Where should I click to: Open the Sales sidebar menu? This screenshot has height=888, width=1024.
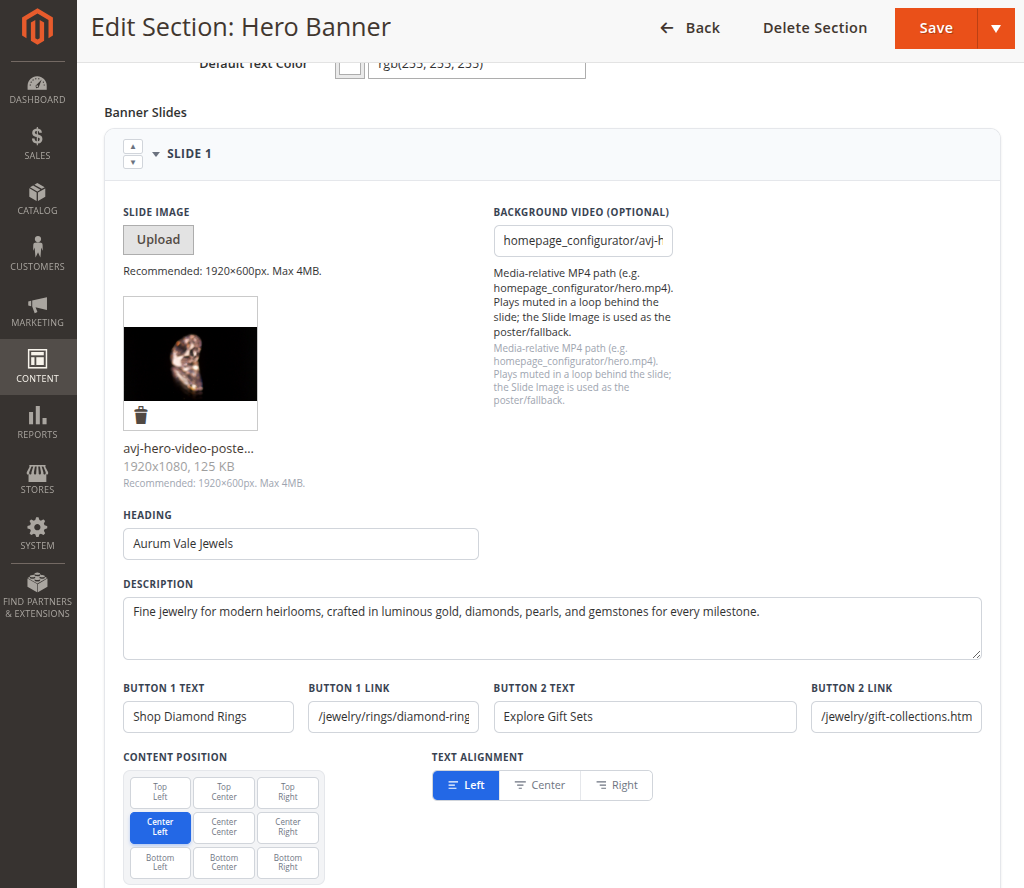[x=37, y=144]
